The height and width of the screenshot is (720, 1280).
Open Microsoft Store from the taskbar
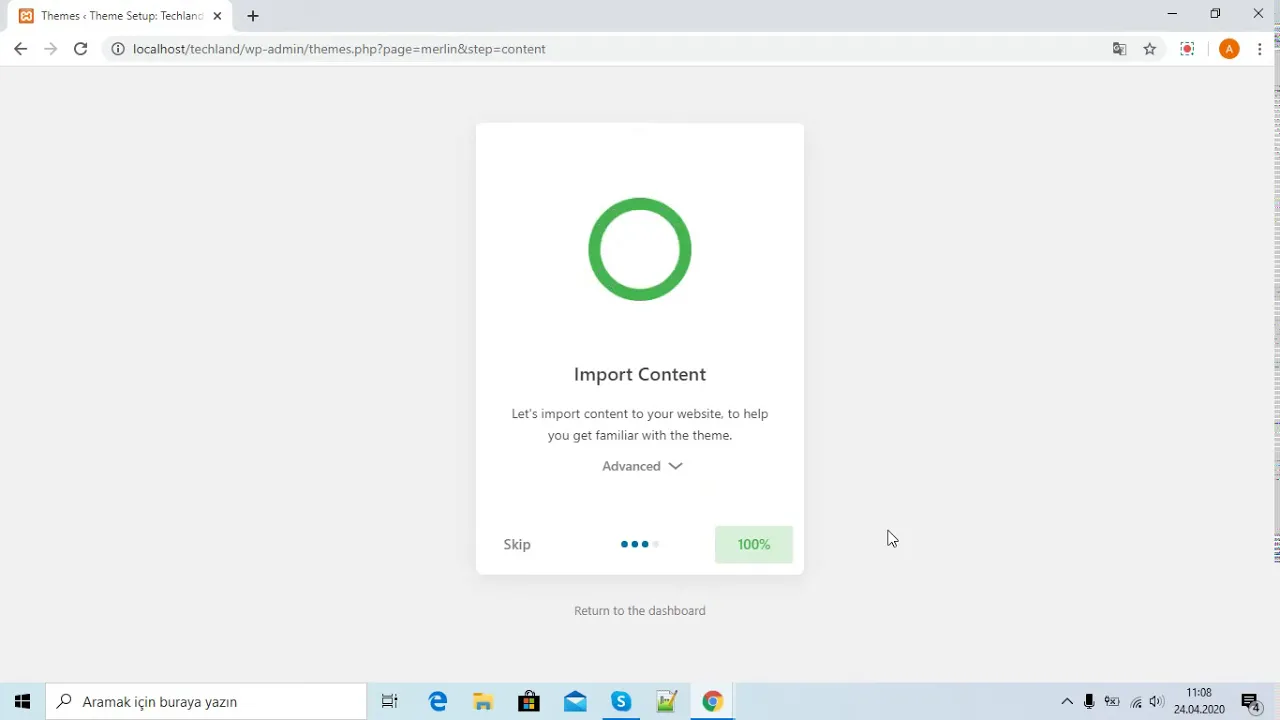[529, 702]
